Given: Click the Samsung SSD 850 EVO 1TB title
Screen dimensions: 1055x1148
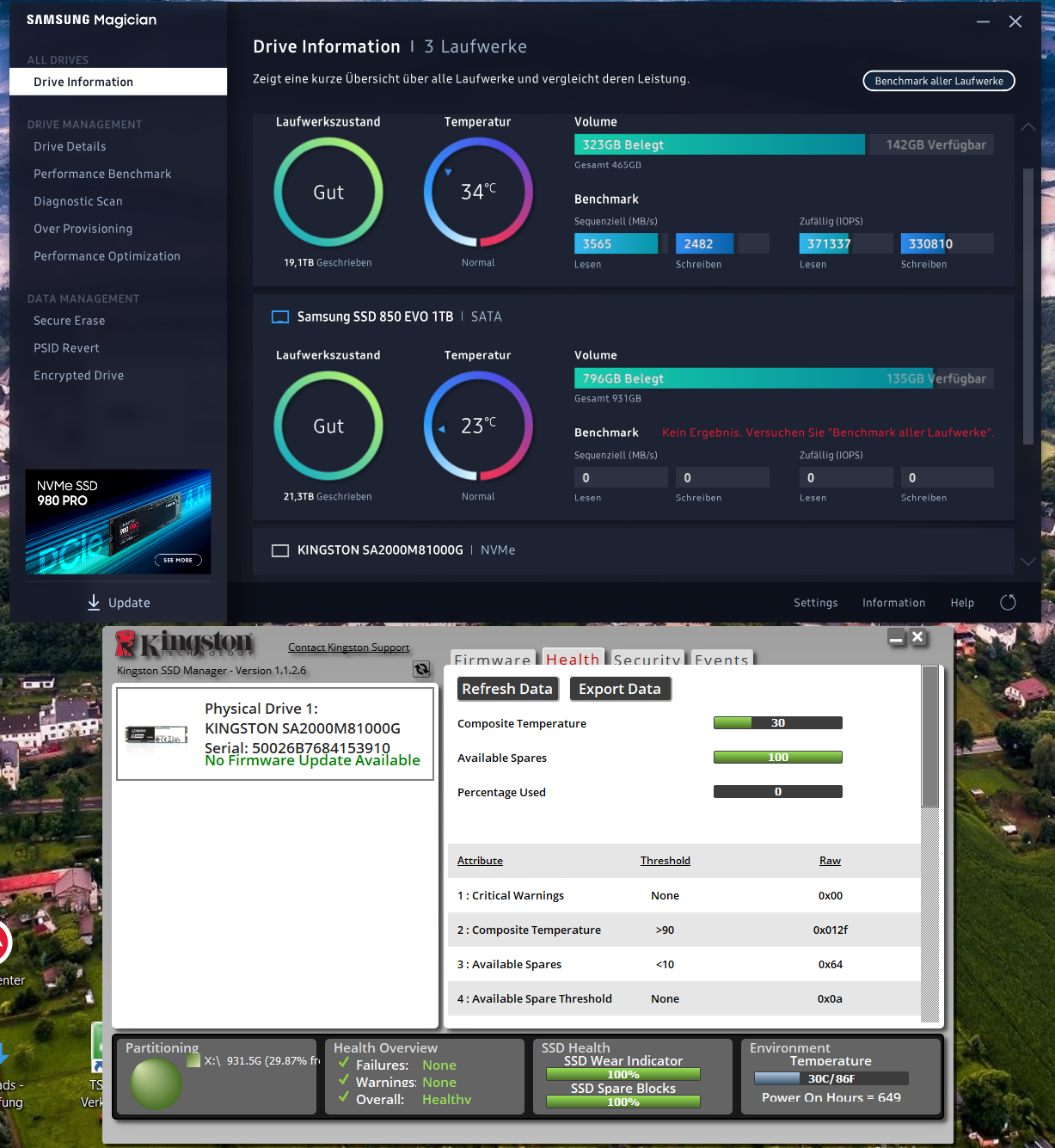Looking at the screenshot, I should point(375,316).
